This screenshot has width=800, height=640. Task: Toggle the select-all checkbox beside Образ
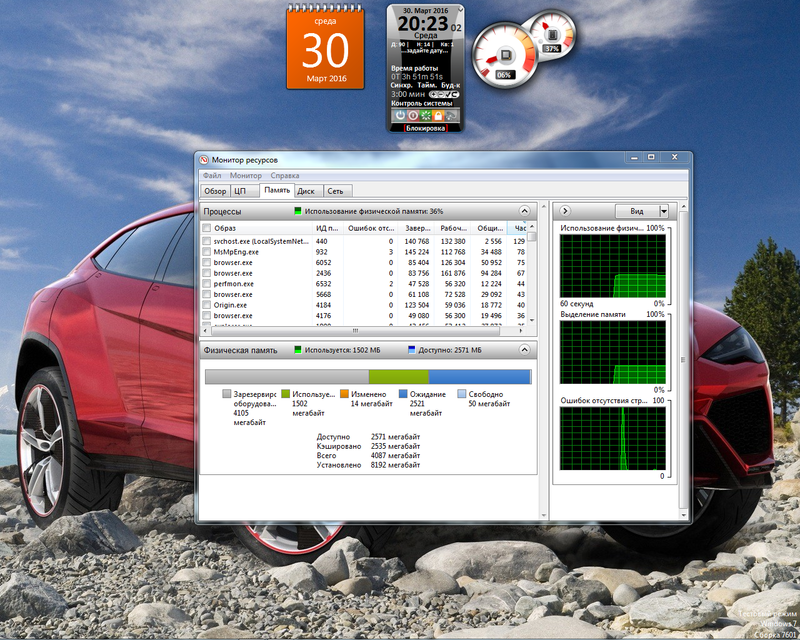[x=206, y=228]
